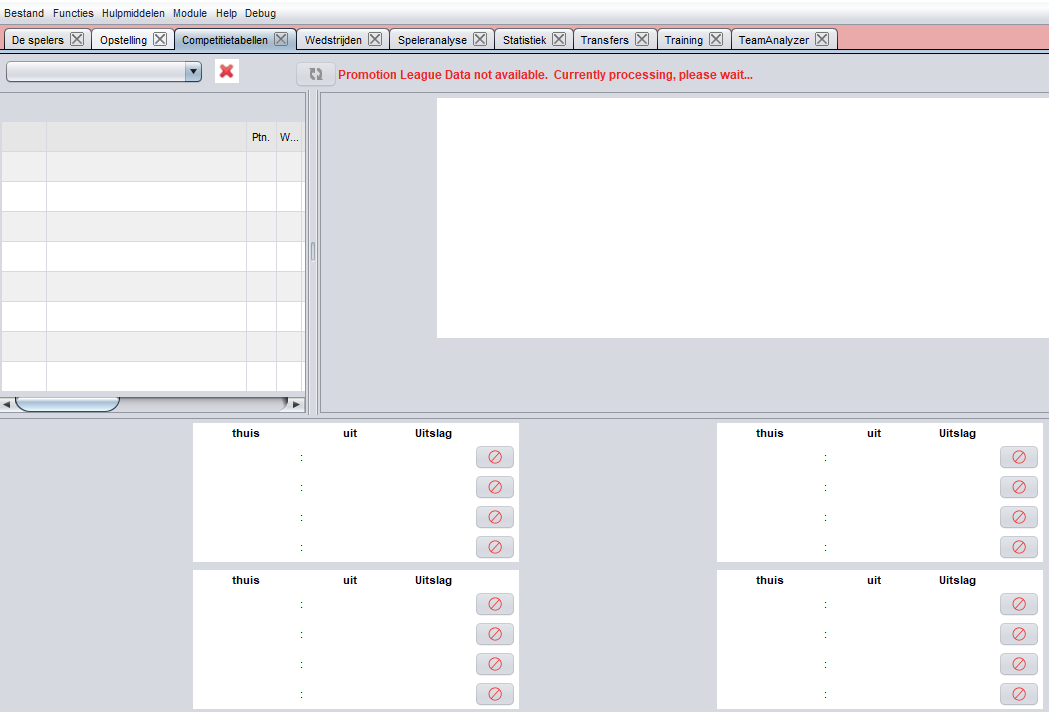Open the Help menu
This screenshot has height=712, width=1049.
pos(226,13)
